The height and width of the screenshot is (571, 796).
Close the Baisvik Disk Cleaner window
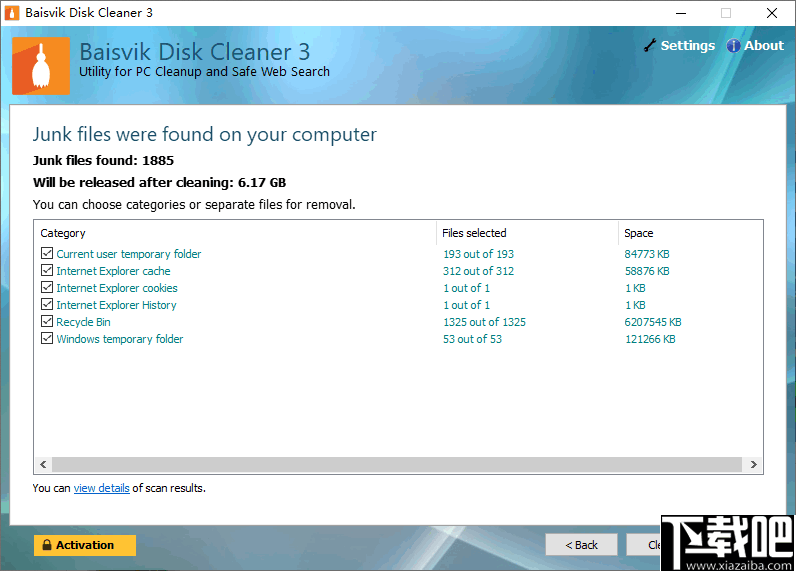(x=772, y=13)
